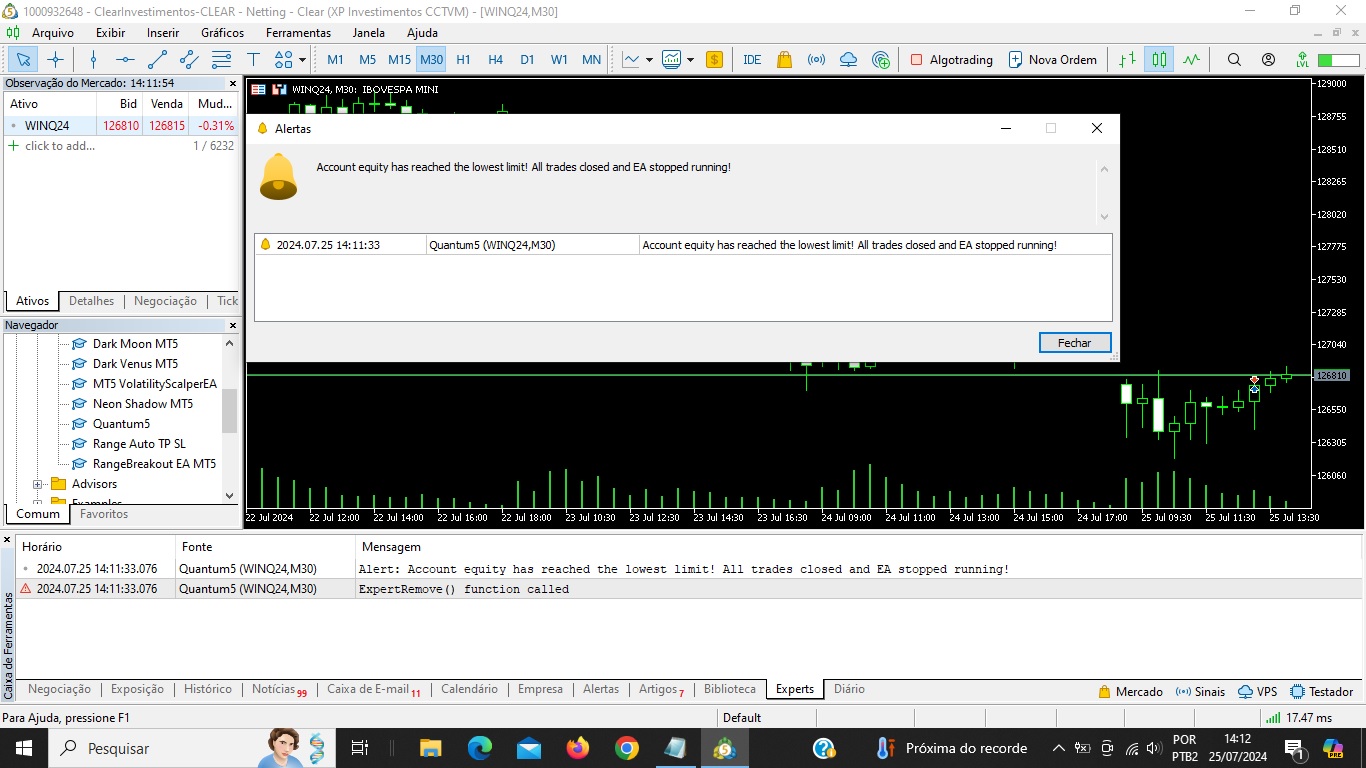The height and width of the screenshot is (768, 1366).
Task: Open the VPS cloud icon in toolbar
Action: click(848, 59)
